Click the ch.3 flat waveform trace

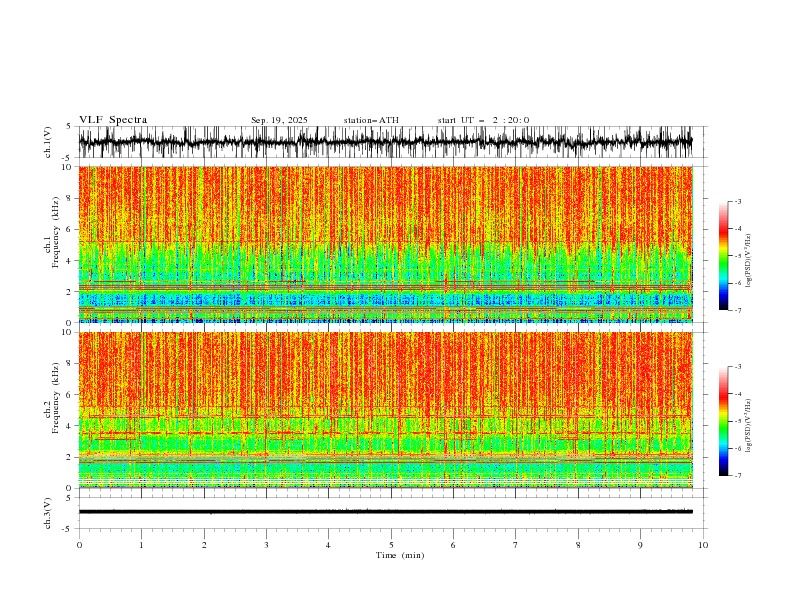click(x=385, y=512)
